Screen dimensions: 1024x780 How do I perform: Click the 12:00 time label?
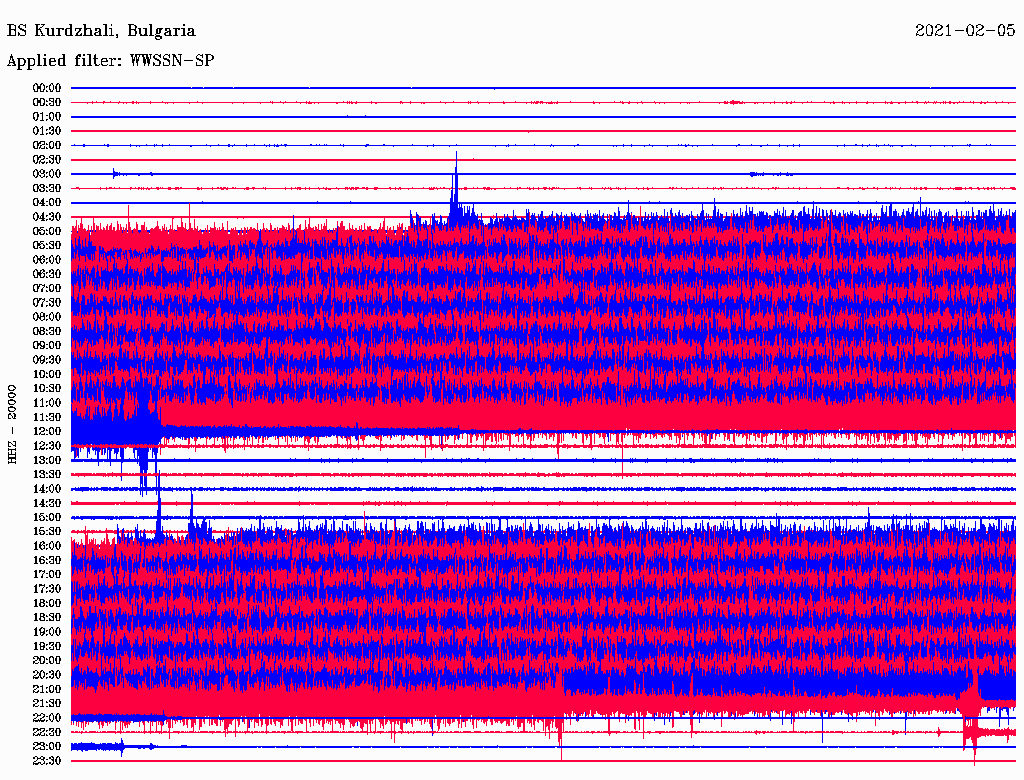coord(47,431)
